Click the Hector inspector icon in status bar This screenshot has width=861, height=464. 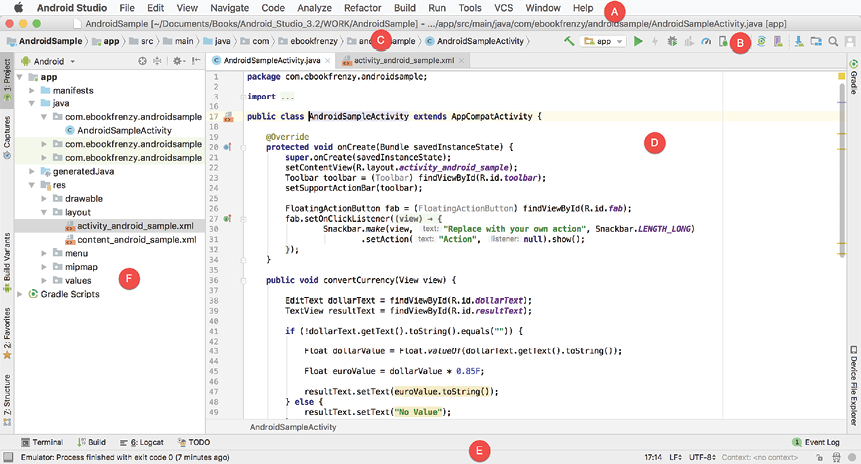pos(836,457)
